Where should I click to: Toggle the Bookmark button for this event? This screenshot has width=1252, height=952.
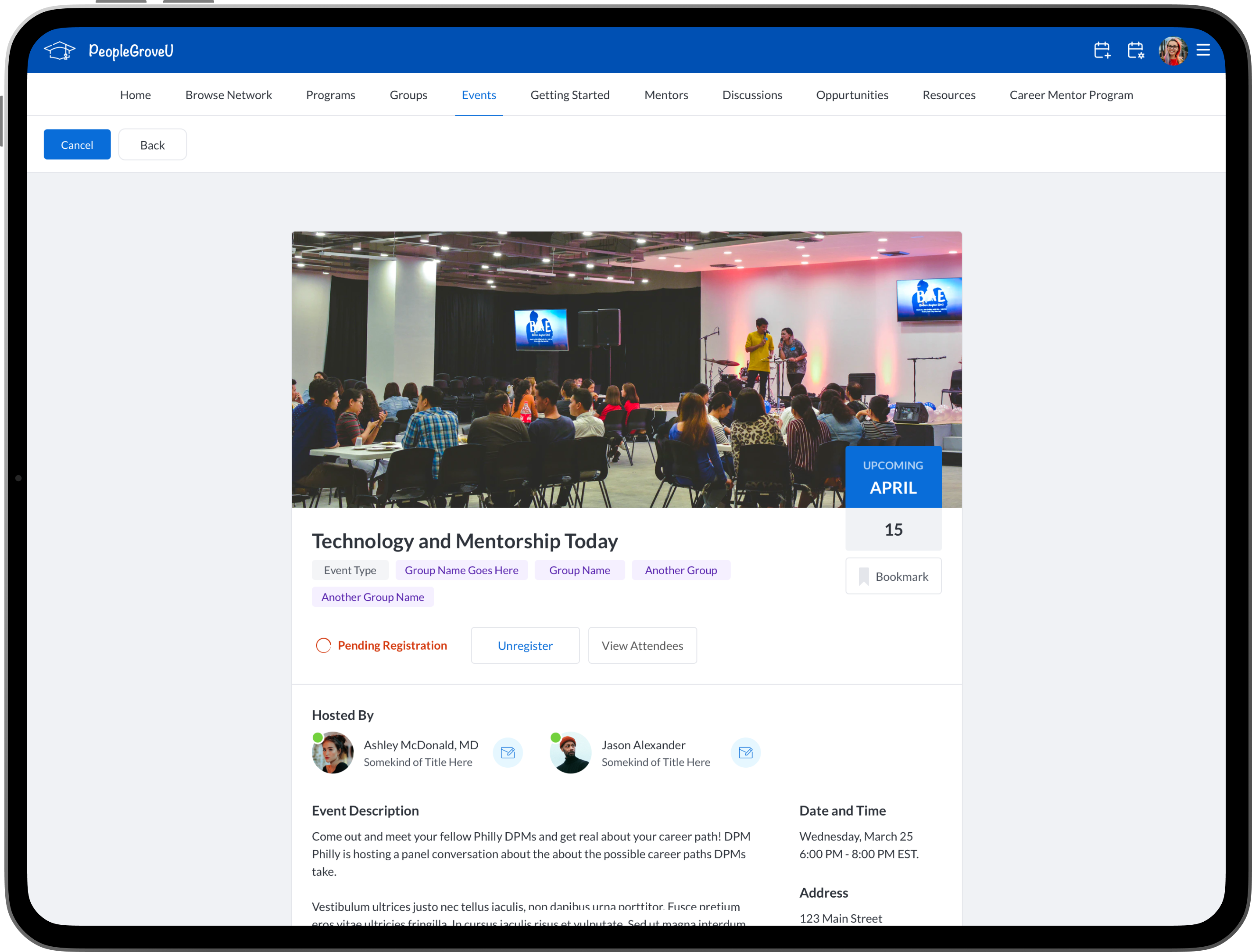(893, 576)
